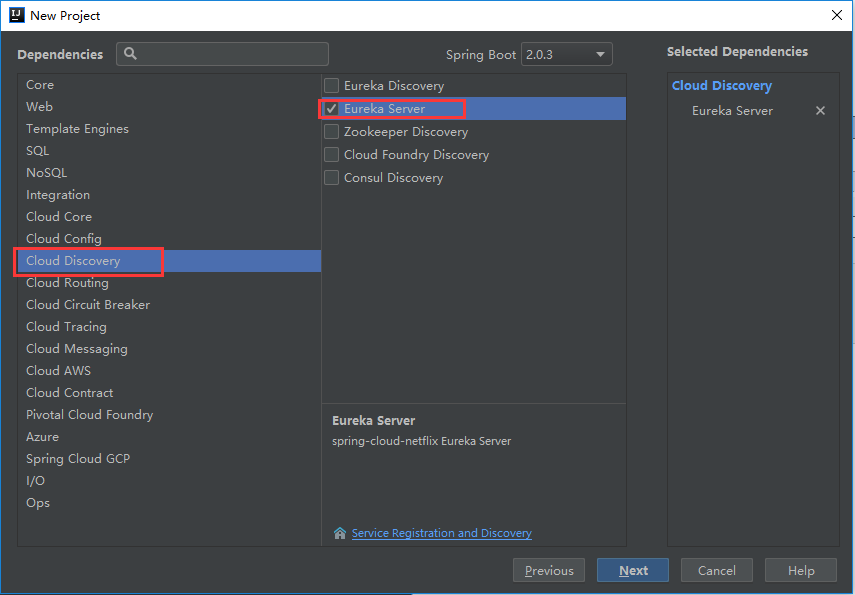Cancel the new project wizard
Viewport: 855px width, 595px height.
click(x=716, y=570)
